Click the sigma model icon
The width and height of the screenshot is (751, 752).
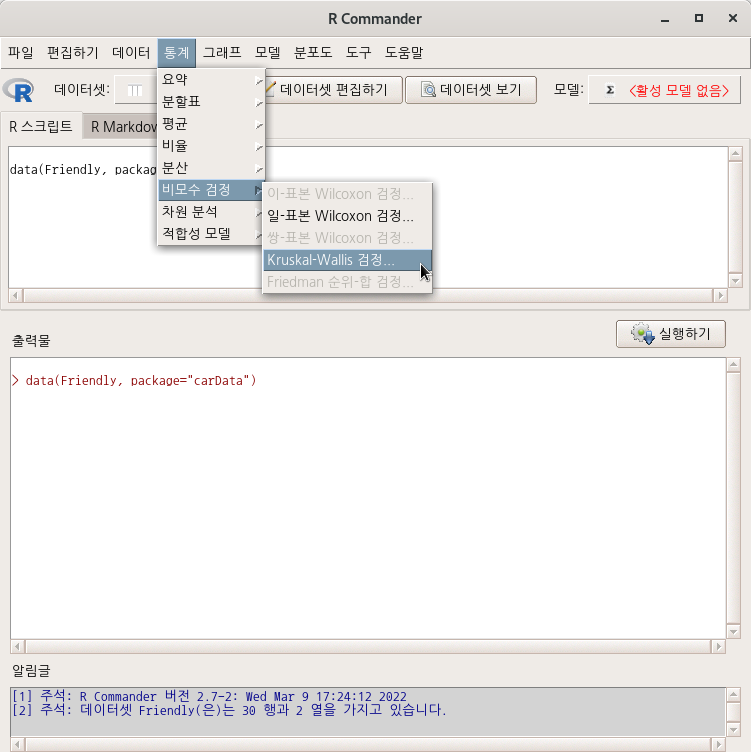[x=610, y=90]
